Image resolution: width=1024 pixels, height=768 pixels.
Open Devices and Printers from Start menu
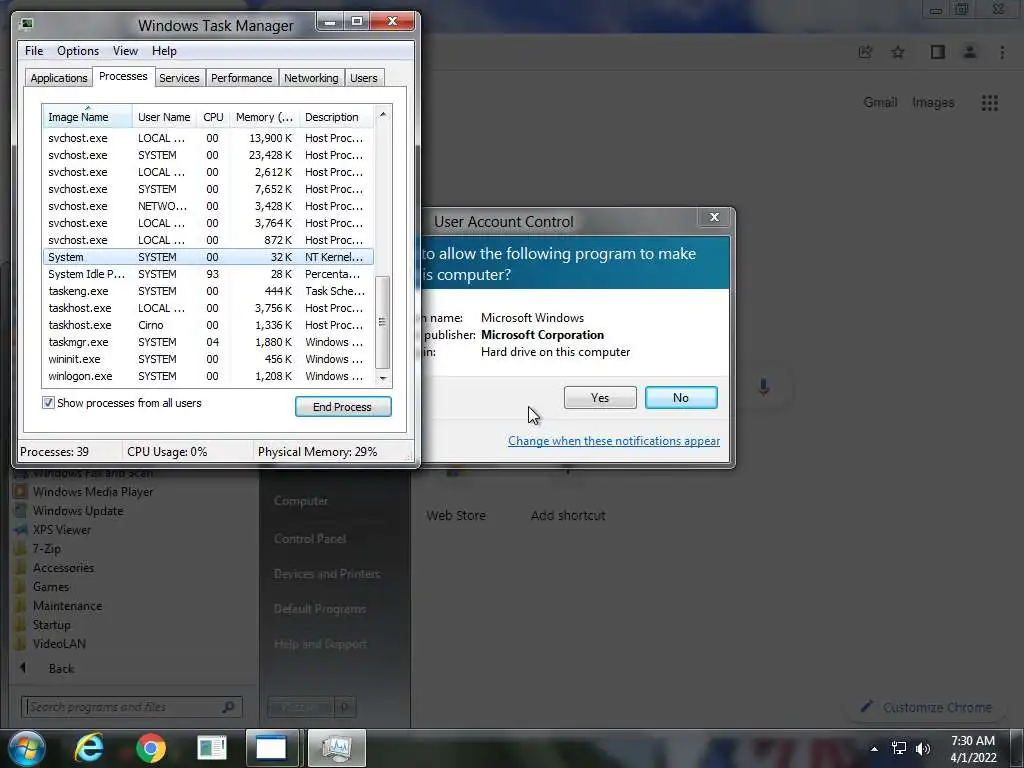327,574
